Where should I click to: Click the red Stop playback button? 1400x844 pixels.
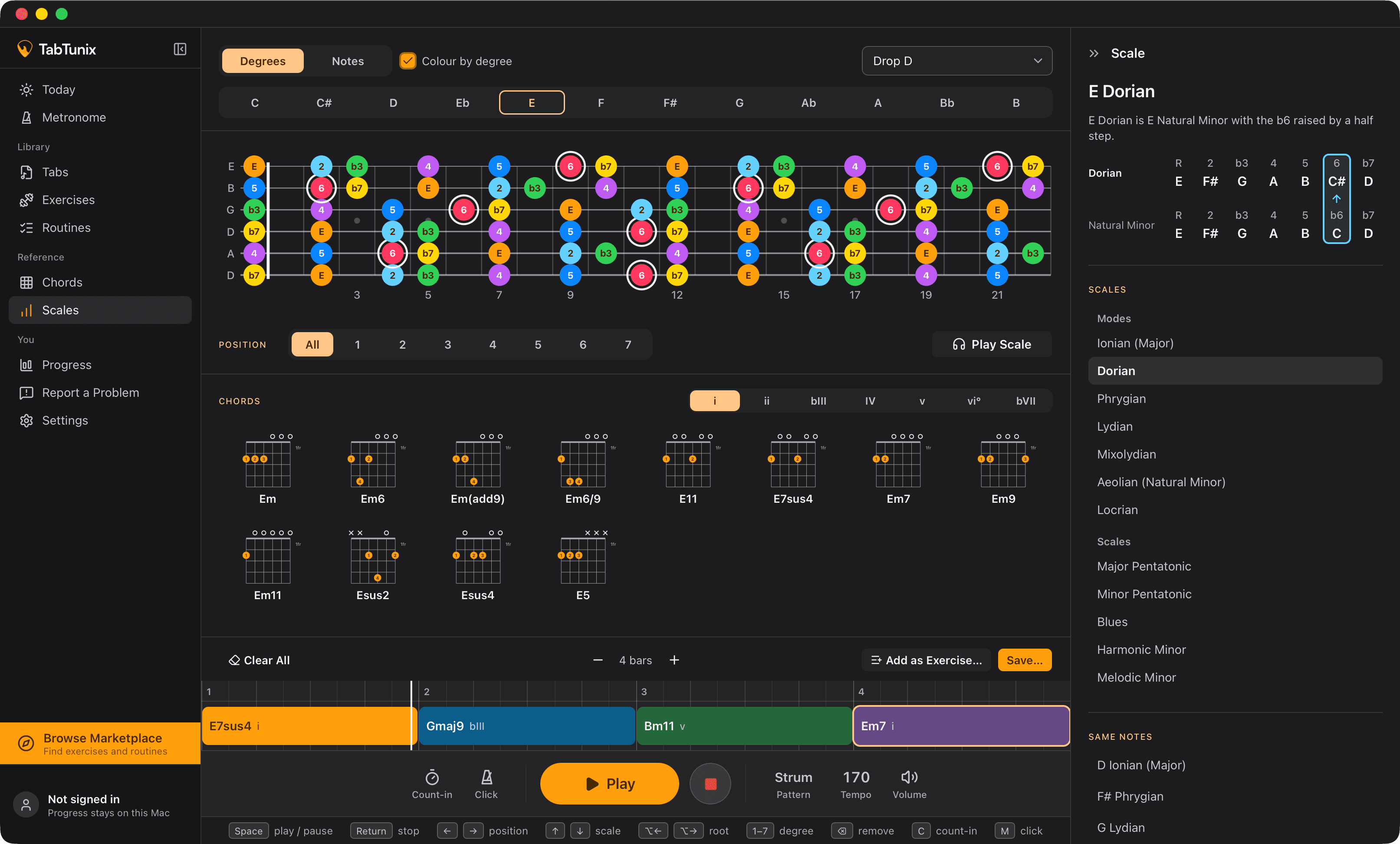710,784
